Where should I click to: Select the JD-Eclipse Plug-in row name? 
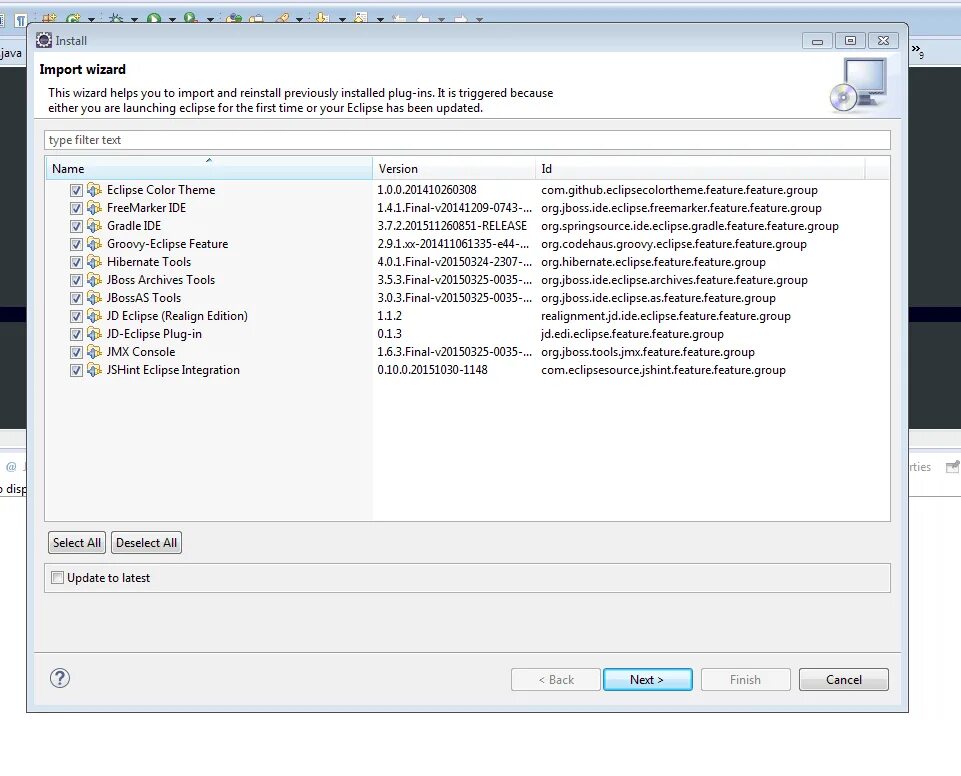[x=154, y=334]
